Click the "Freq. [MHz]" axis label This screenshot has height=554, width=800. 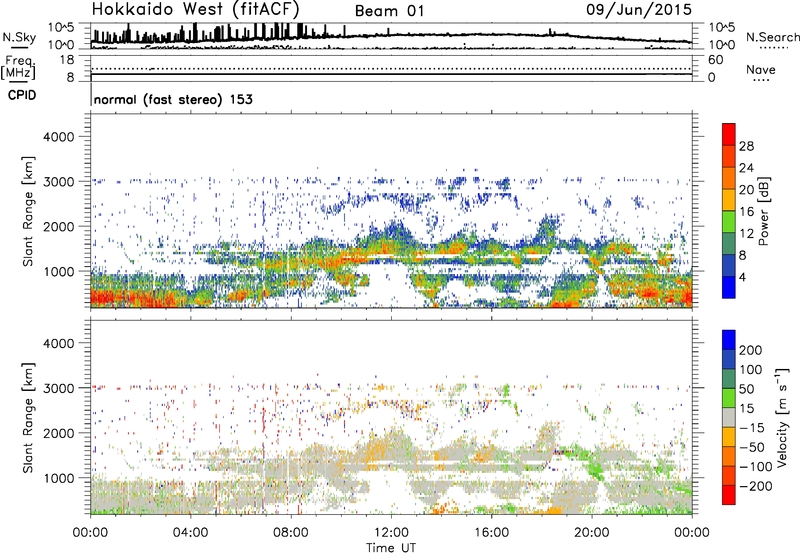(19, 68)
